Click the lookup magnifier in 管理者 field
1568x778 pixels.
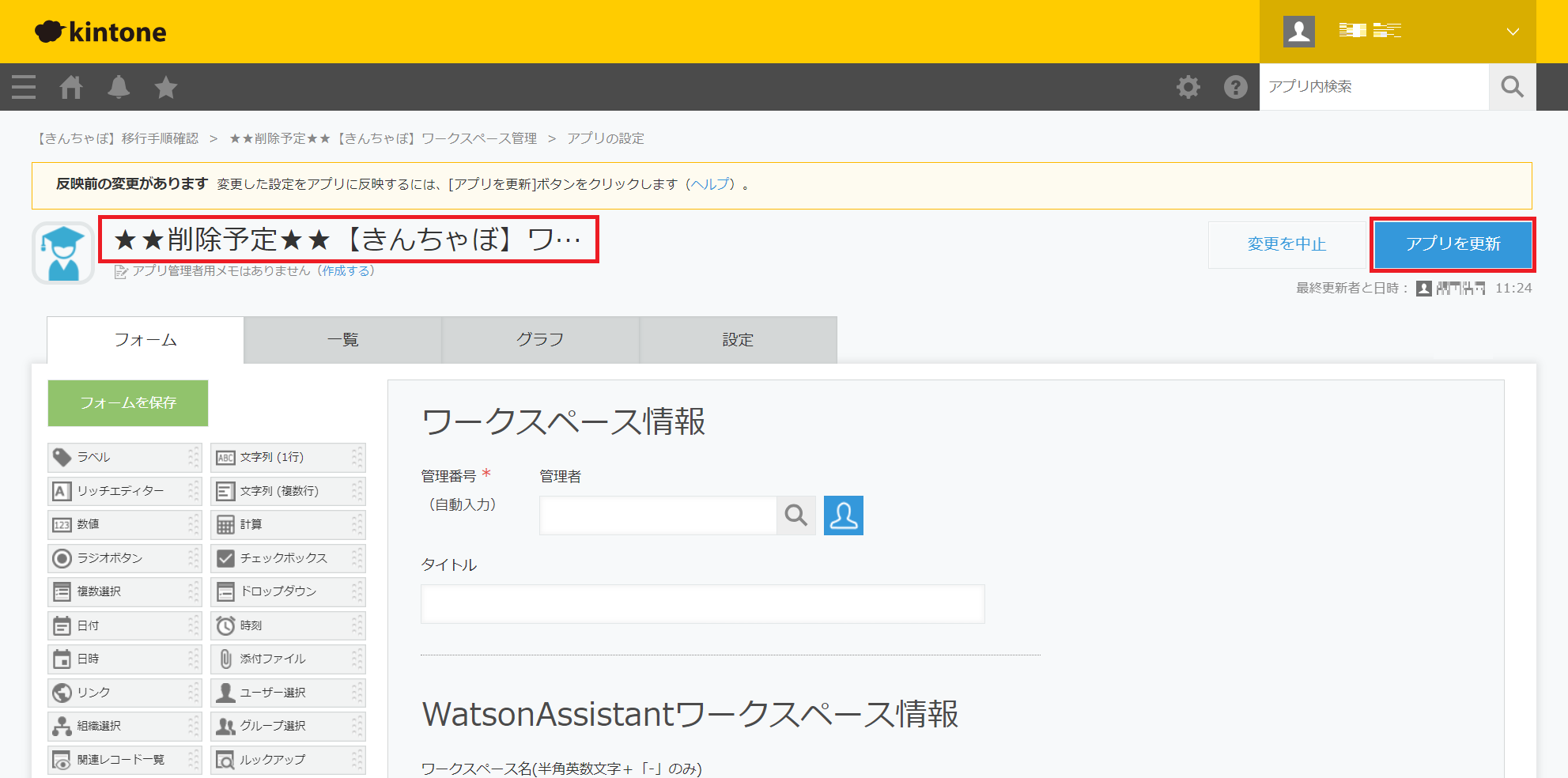[795, 516]
